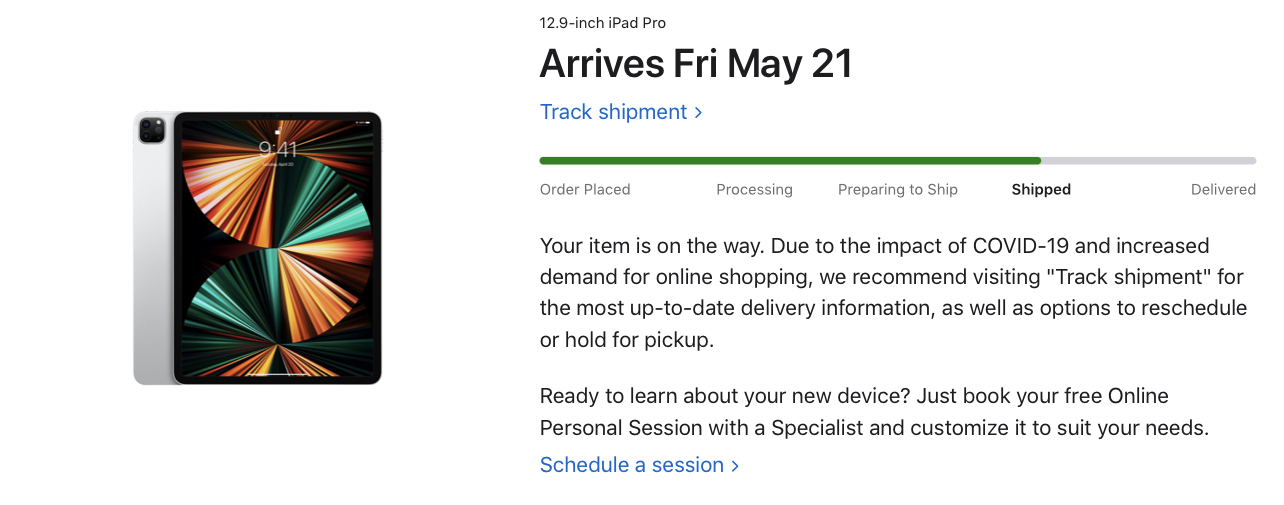Click the arrow after Schedule a session
The image size is (1284, 505).
tap(735, 466)
